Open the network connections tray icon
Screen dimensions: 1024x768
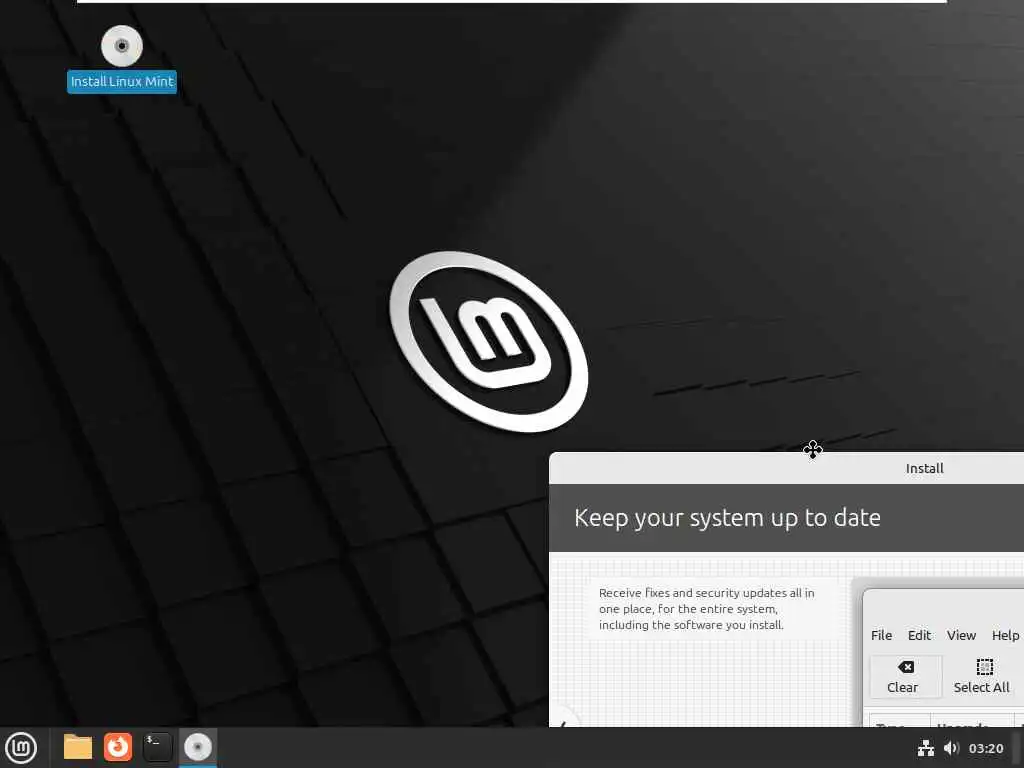925,748
